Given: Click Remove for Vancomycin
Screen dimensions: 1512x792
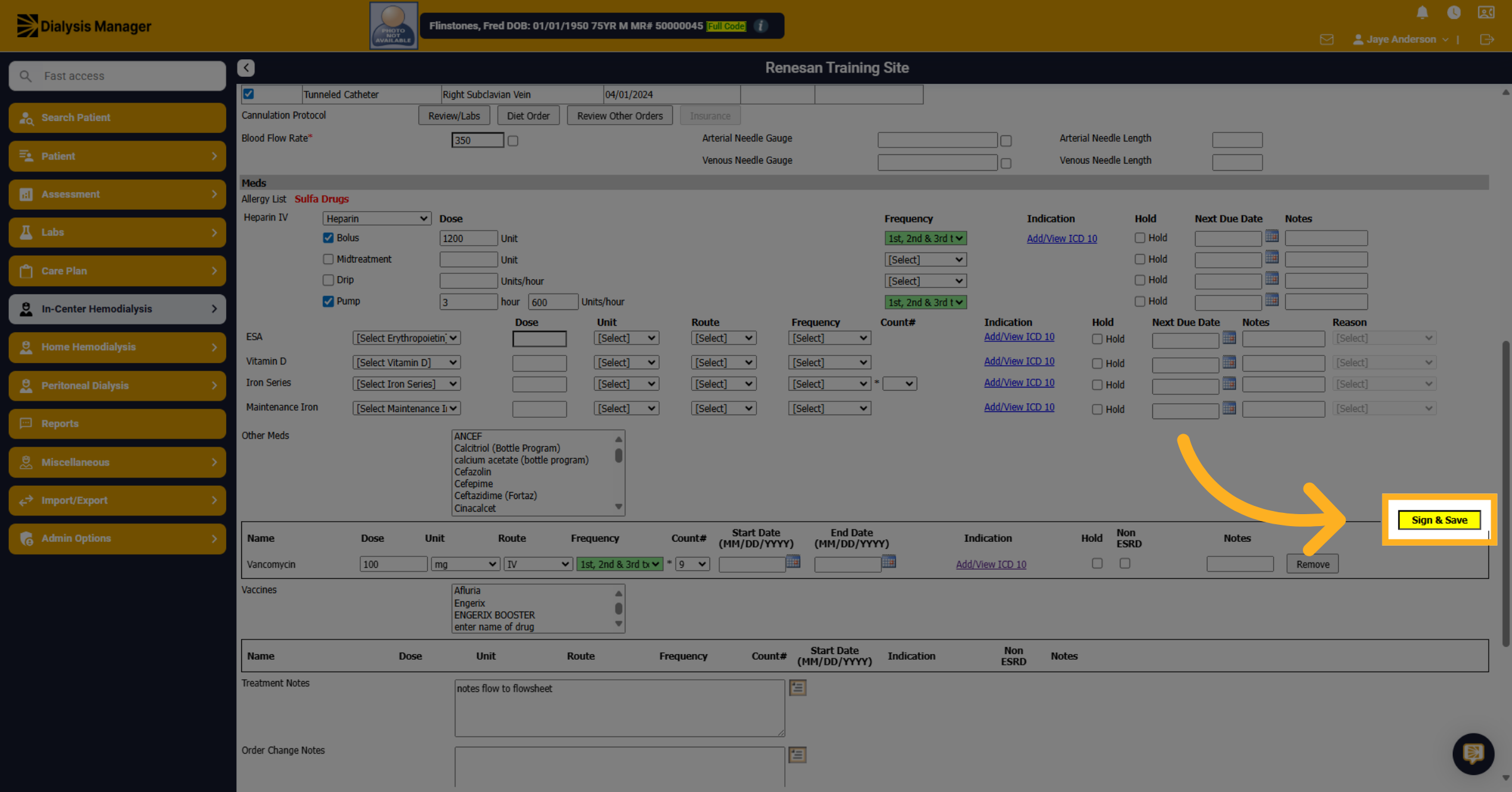Looking at the screenshot, I should click(1312, 564).
